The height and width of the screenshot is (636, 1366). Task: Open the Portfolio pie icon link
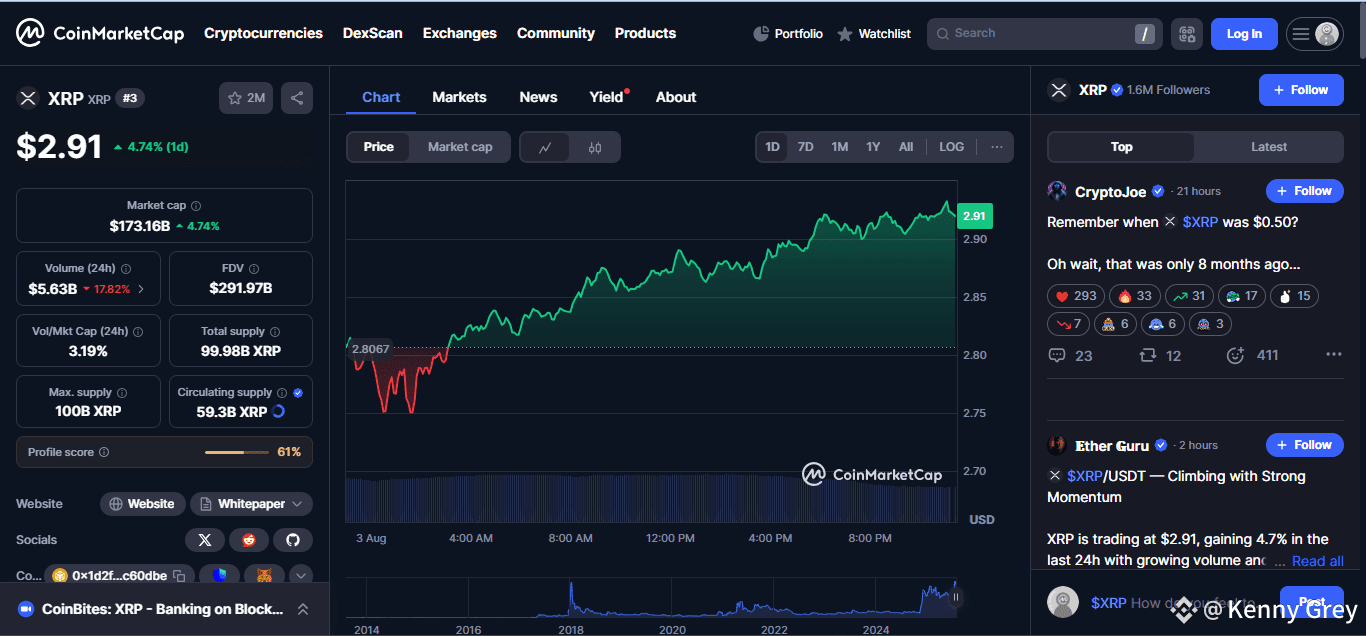point(788,34)
